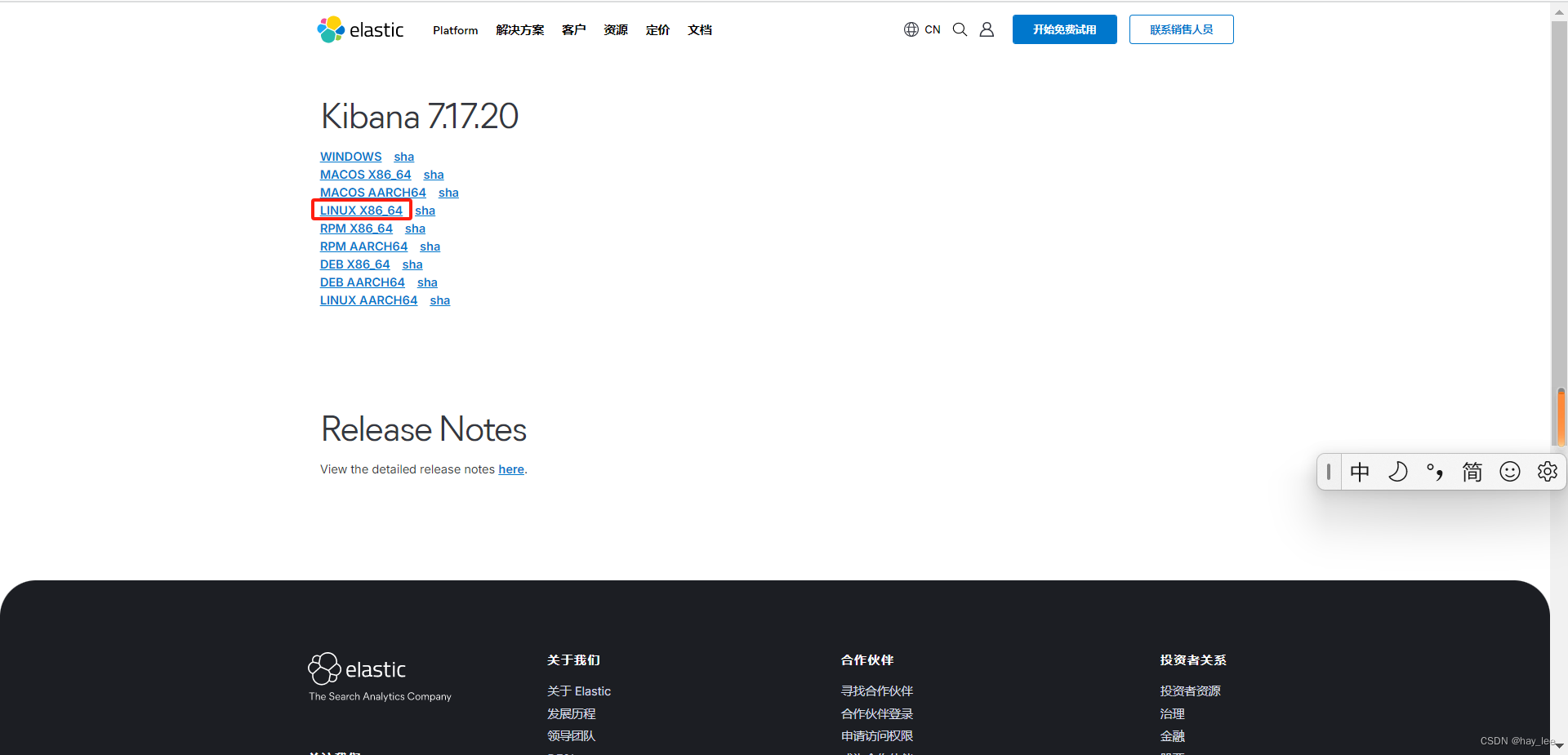Open the 客户 menu

[574, 30]
